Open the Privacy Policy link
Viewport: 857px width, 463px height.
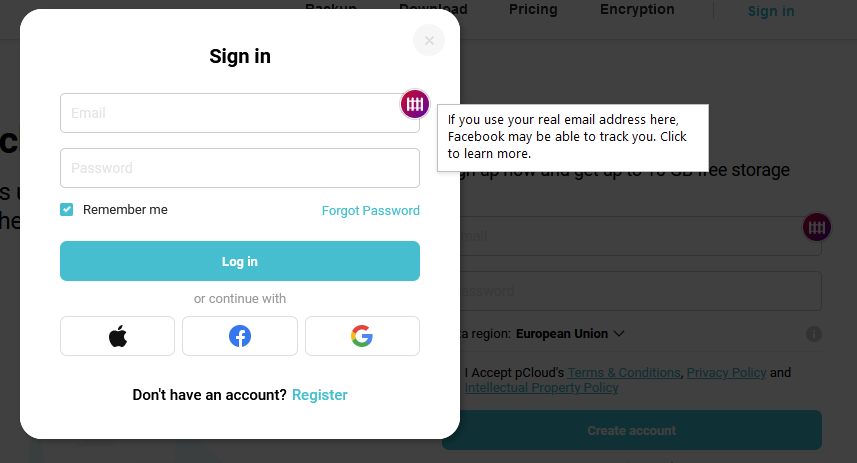click(x=726, y=372)
